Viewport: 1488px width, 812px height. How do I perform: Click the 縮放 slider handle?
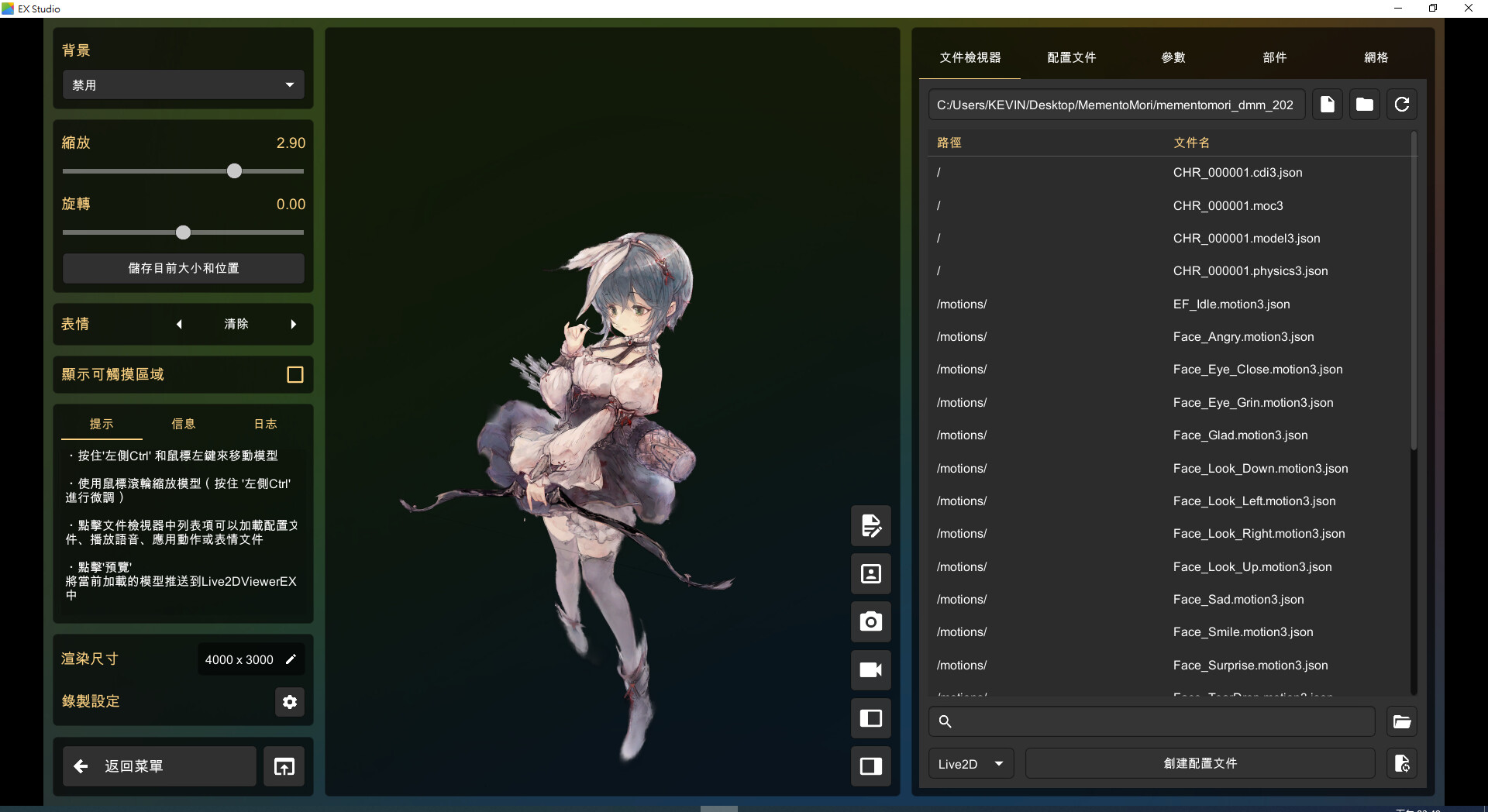point(234,171)
